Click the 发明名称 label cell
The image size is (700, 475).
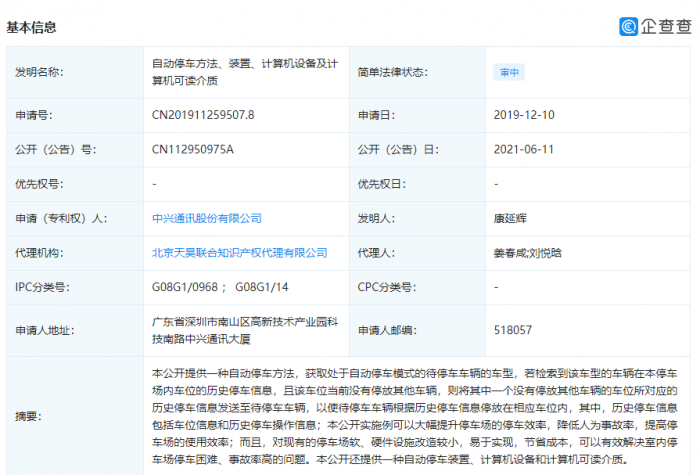[75, 72]
